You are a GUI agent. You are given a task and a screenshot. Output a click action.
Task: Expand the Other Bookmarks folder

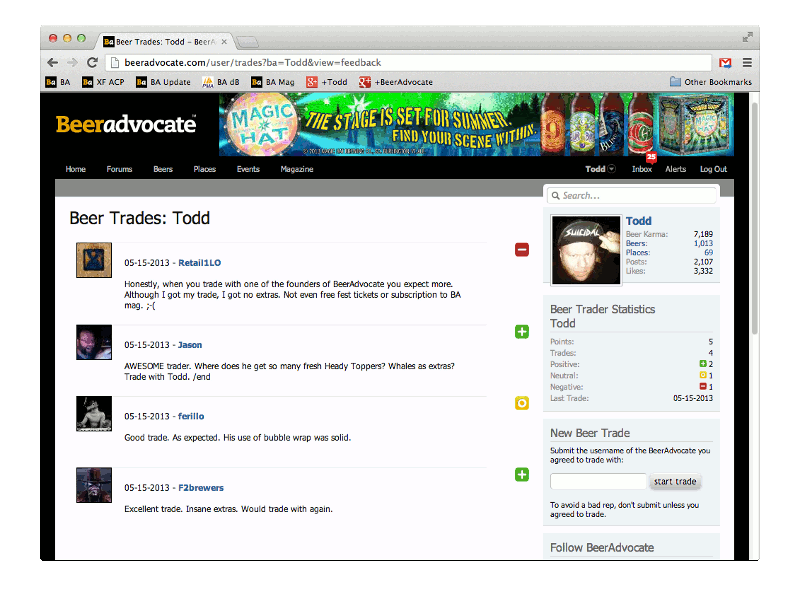711,82
